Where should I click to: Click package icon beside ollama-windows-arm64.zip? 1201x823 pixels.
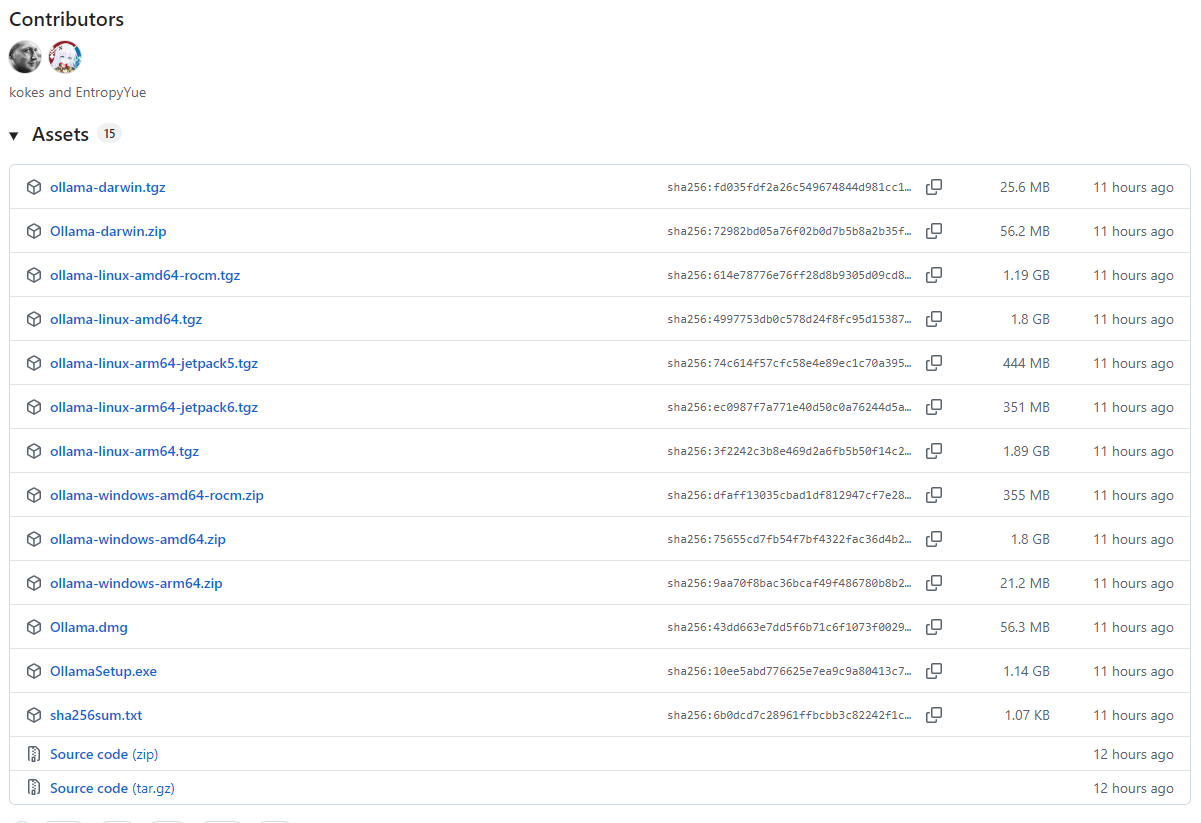click(x=34, y=583)
